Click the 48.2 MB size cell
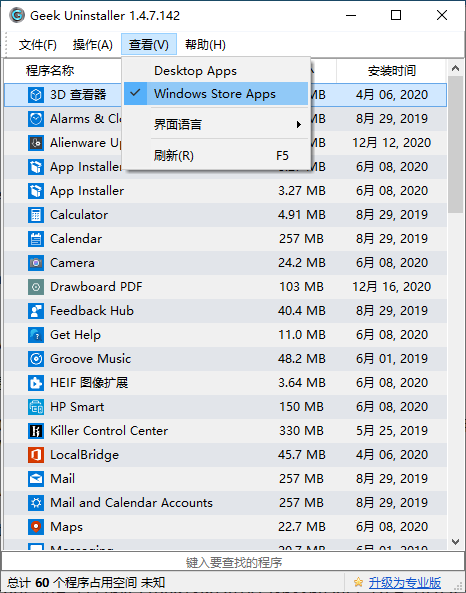The height and width of the screenshot is (593, 466). coord(301,359)
